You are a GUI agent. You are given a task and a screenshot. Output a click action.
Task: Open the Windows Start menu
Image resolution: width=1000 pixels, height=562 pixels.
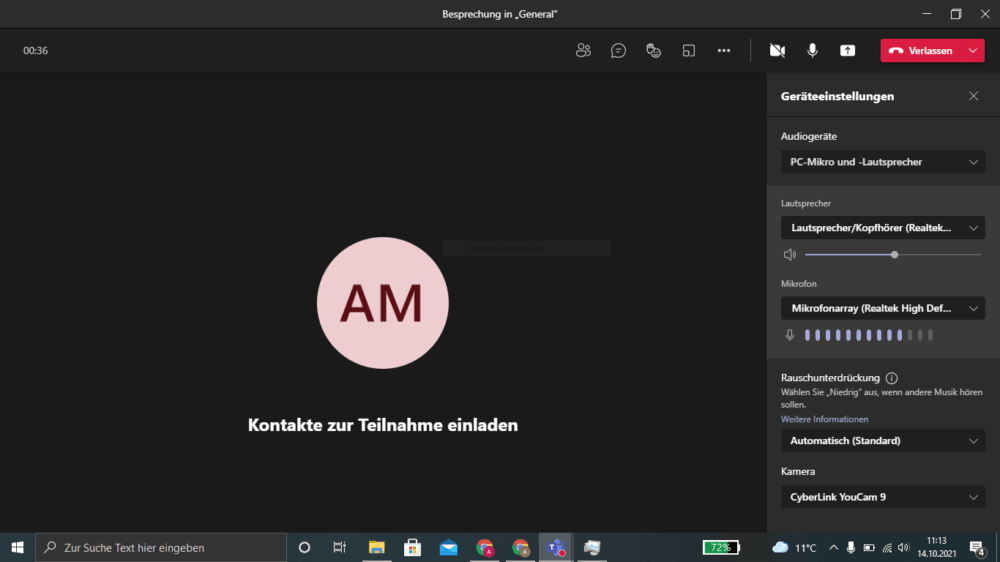(x=17, y=547)
